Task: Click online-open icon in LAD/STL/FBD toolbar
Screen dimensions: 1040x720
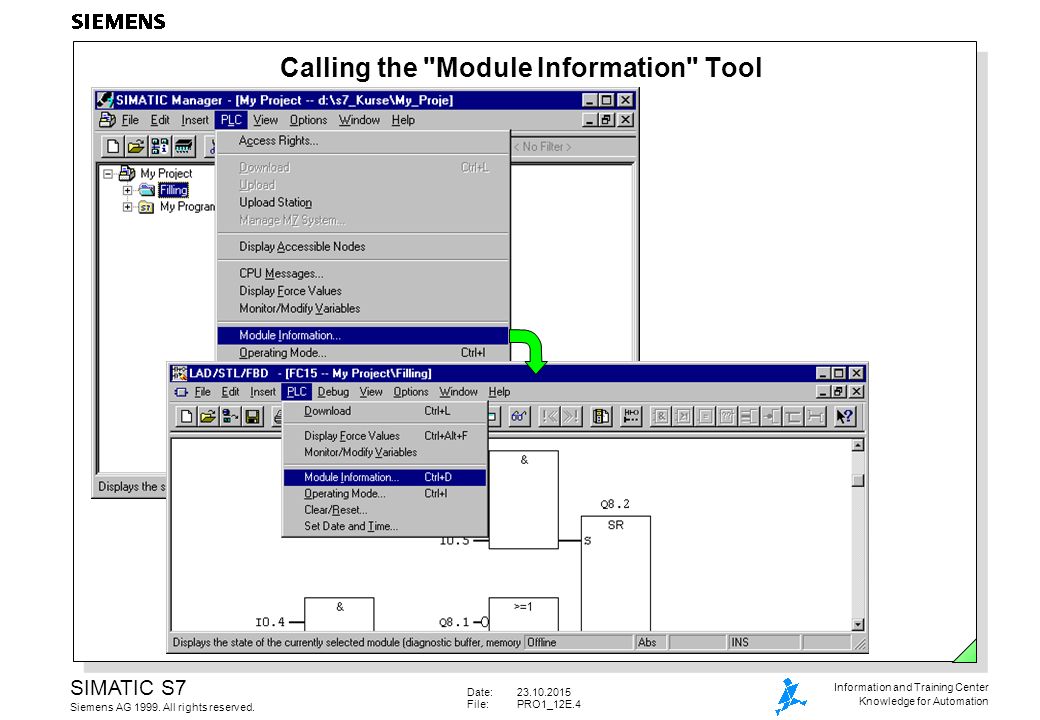Action: [230, 416]
